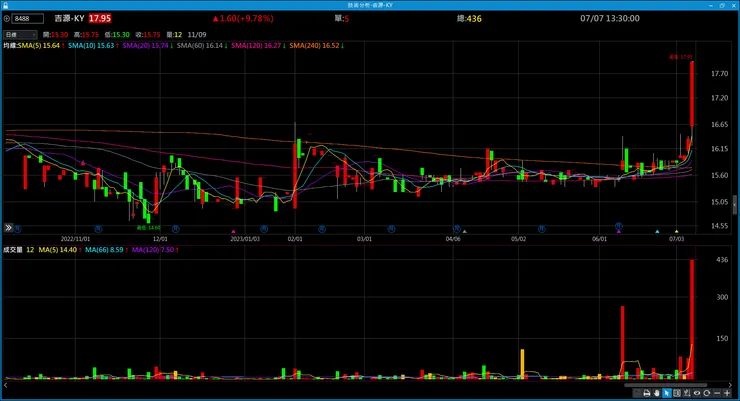Open the column layout split icon
The width and height of the screenshot is (740, 401).
click(x=677, y=393)
